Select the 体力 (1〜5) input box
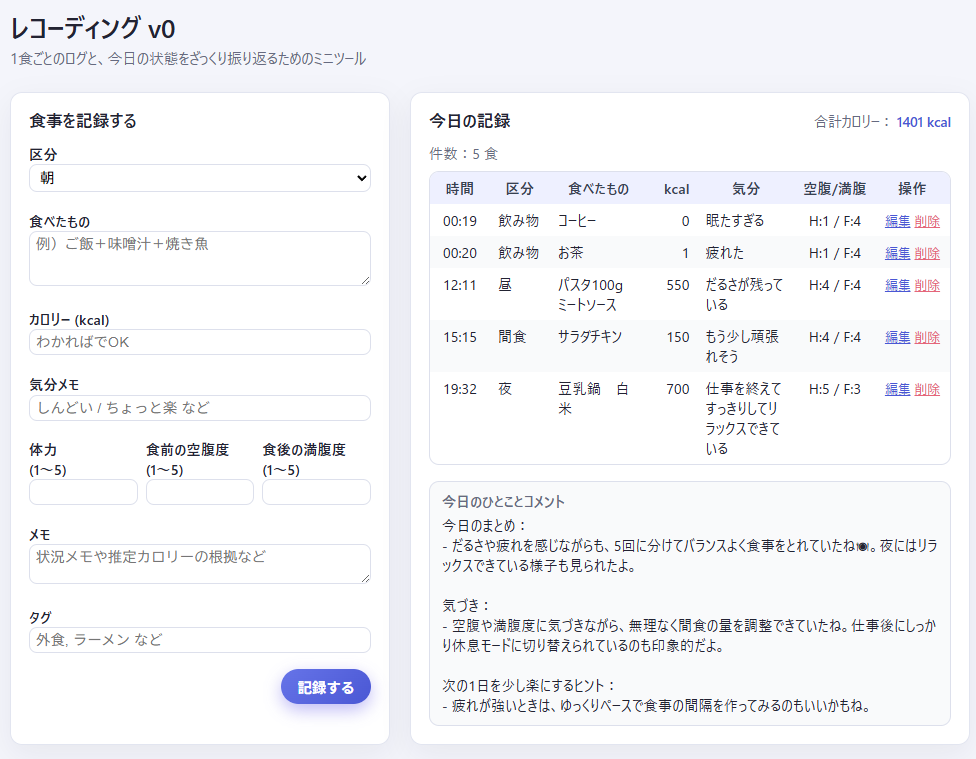Screen dimensions: 976x759 click(x=83, y=492)
